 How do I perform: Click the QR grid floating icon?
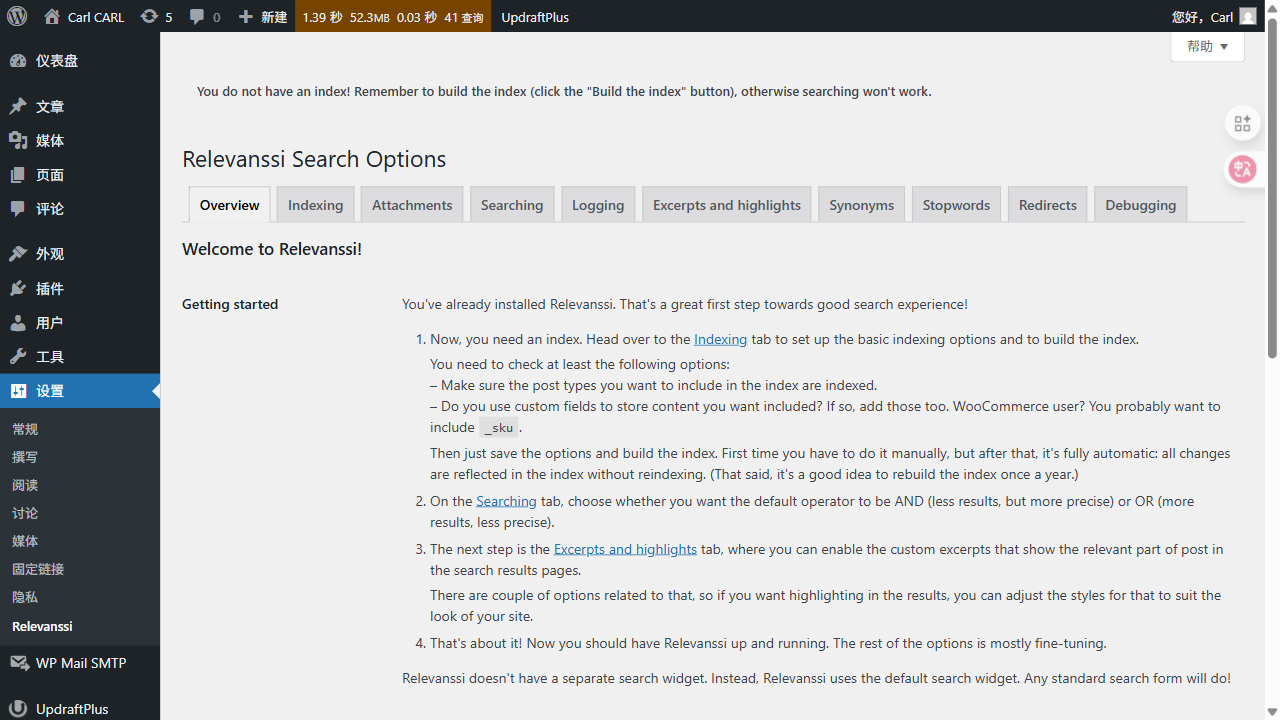(1242, 123)
